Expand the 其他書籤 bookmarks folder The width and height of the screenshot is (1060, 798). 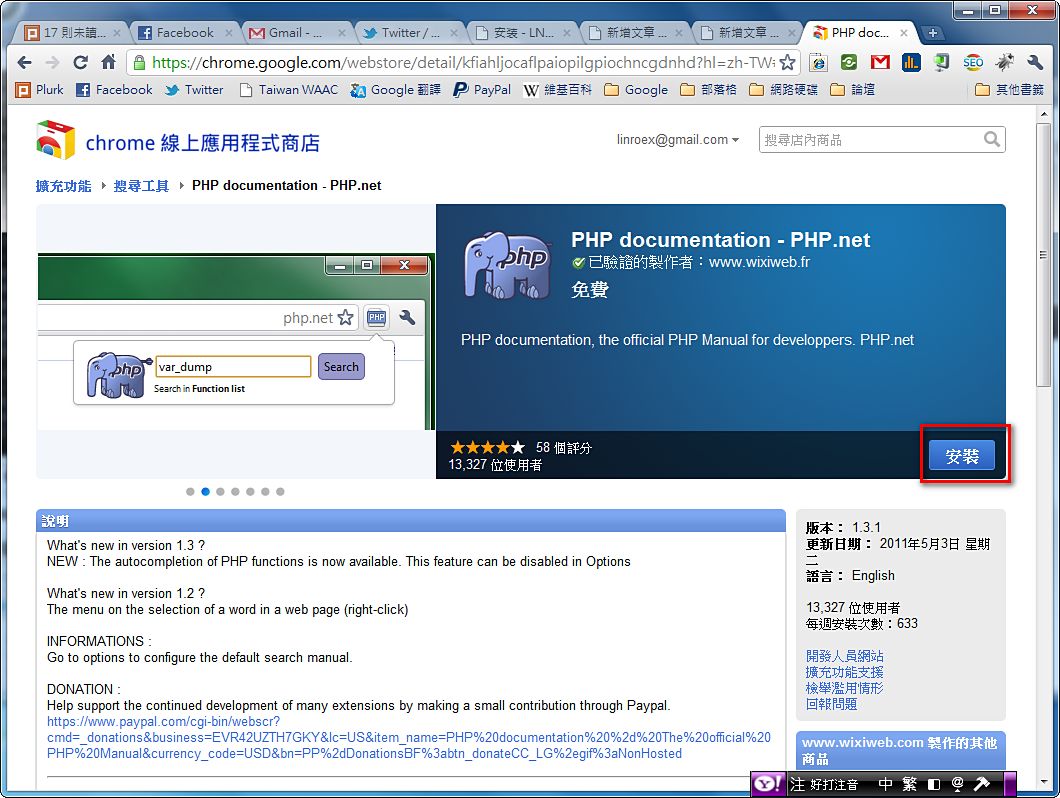tap(1009, 89)
